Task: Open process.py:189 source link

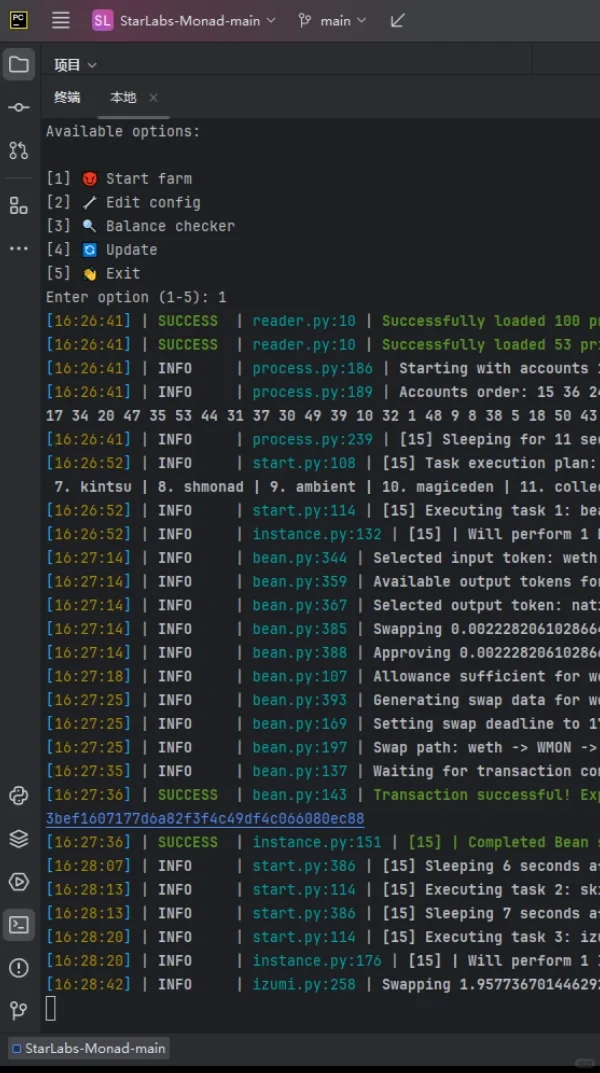Action: click(x=313, y=392)
